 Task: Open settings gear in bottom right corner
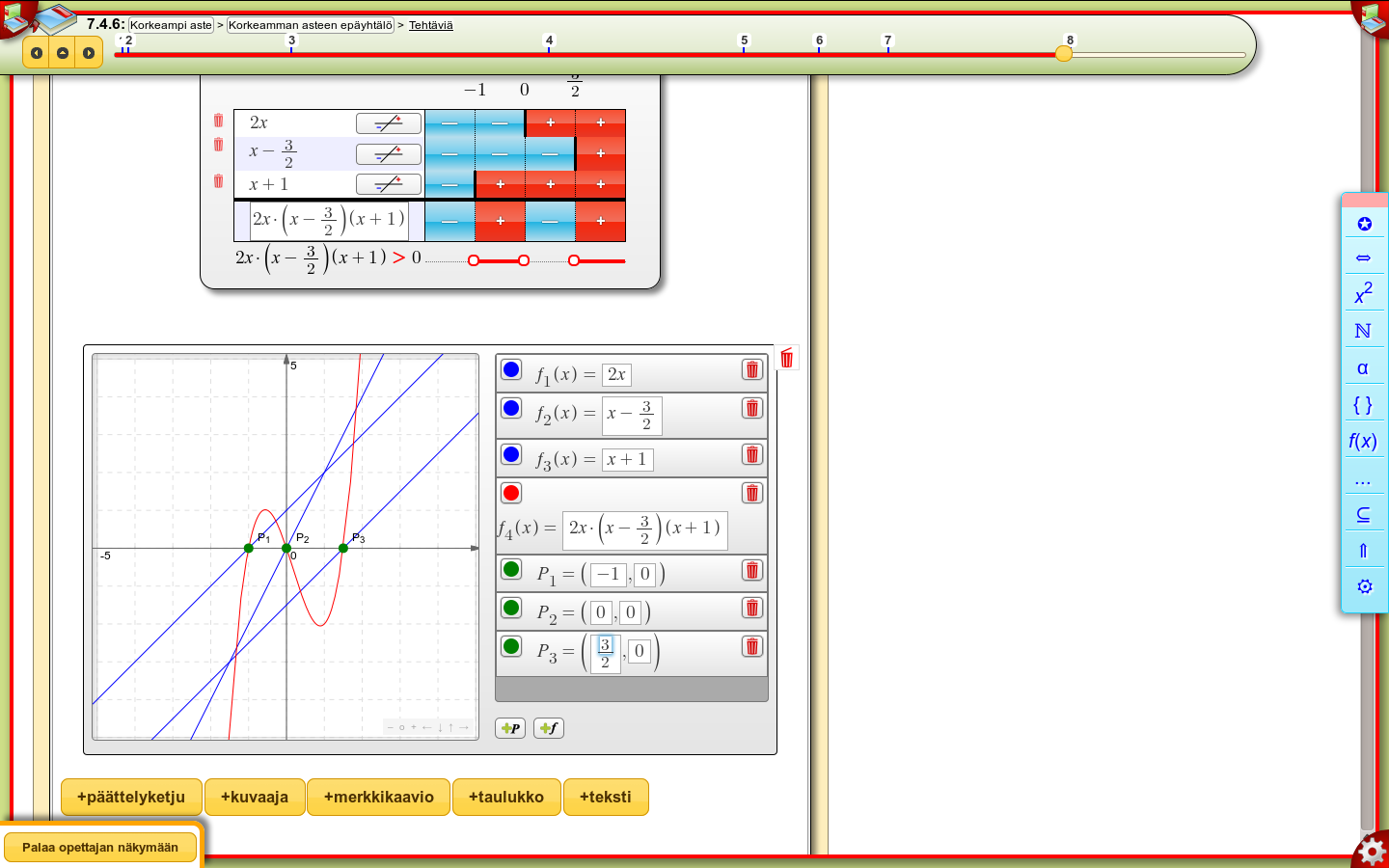(x=1372, y=852)
